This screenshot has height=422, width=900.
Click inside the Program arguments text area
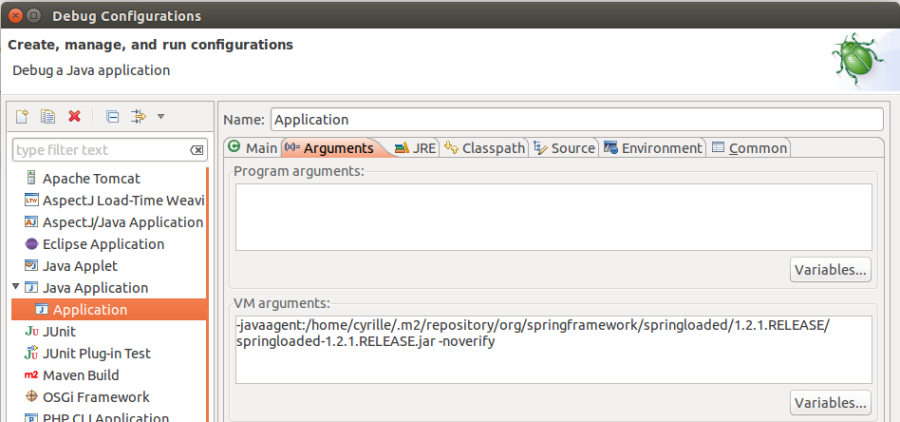coord(553,217)
